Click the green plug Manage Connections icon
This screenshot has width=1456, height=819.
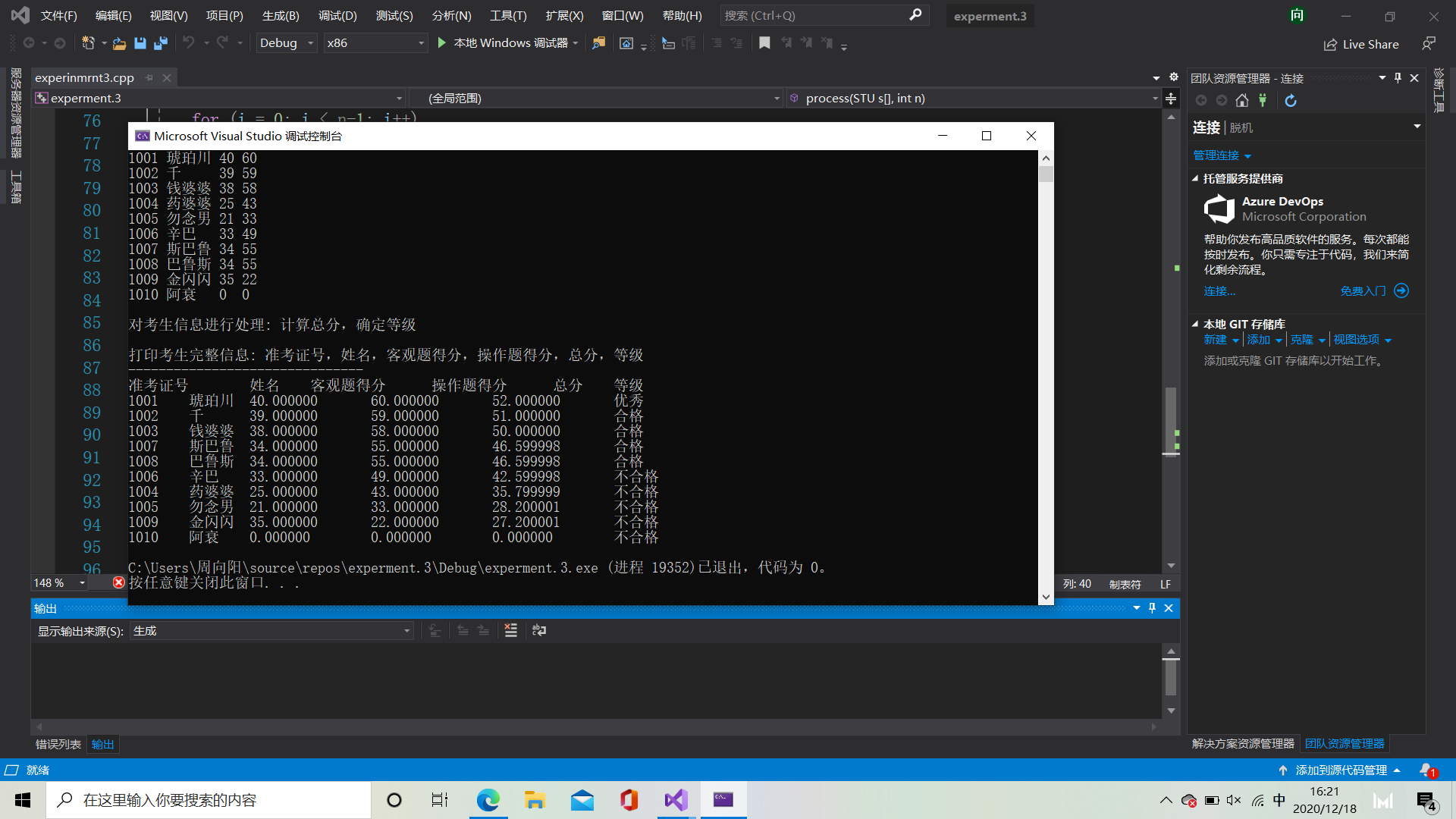1263,100
